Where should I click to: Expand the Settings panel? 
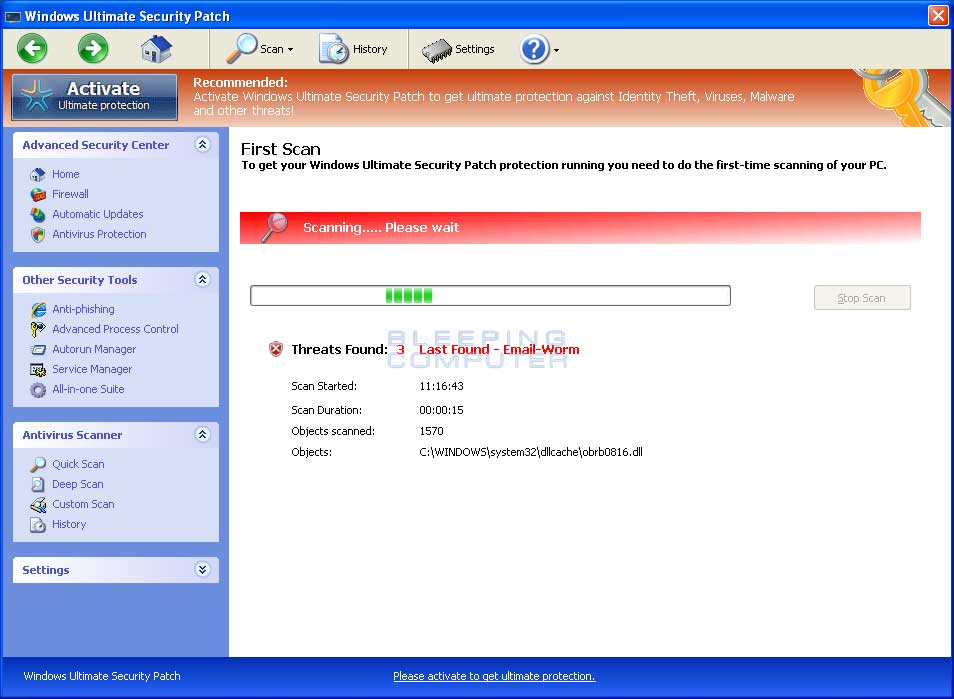[x=203, y=569]
